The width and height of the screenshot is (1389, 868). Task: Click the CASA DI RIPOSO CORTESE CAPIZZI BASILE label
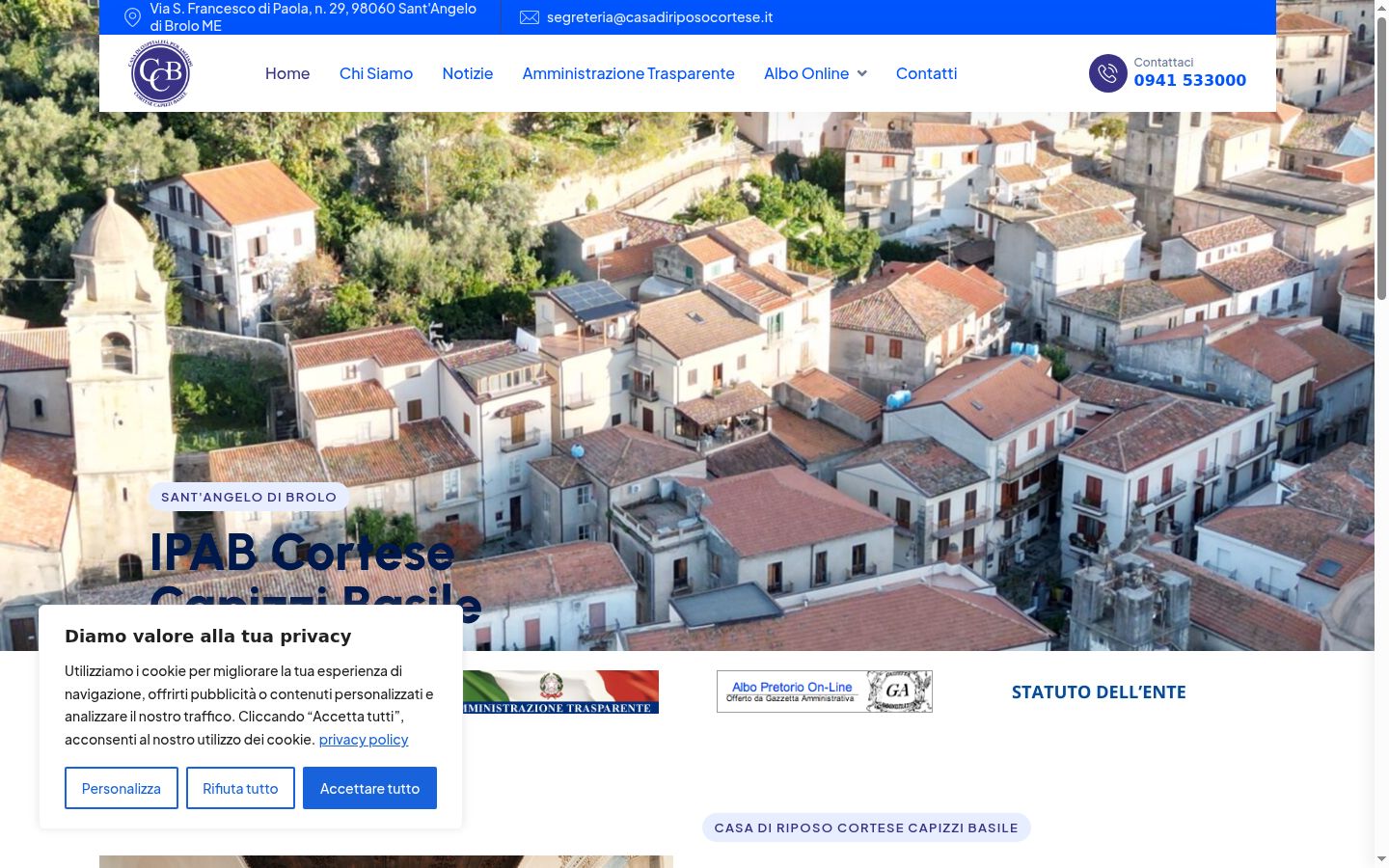tap(866, 827)
